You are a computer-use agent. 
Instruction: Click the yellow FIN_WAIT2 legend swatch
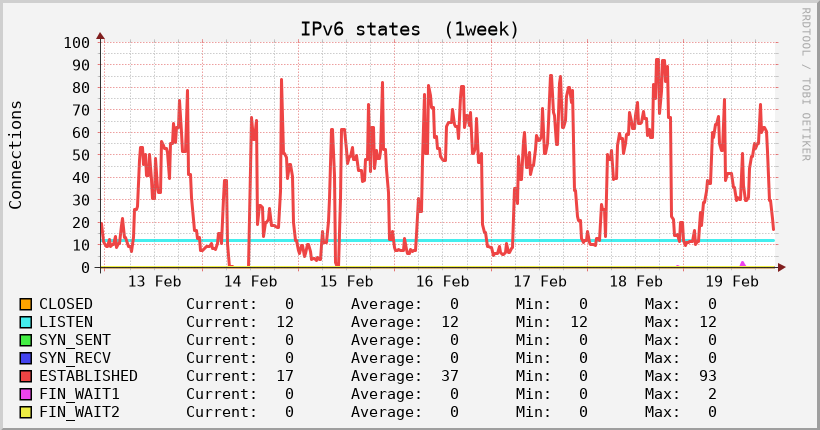click(x=26, y=412)
